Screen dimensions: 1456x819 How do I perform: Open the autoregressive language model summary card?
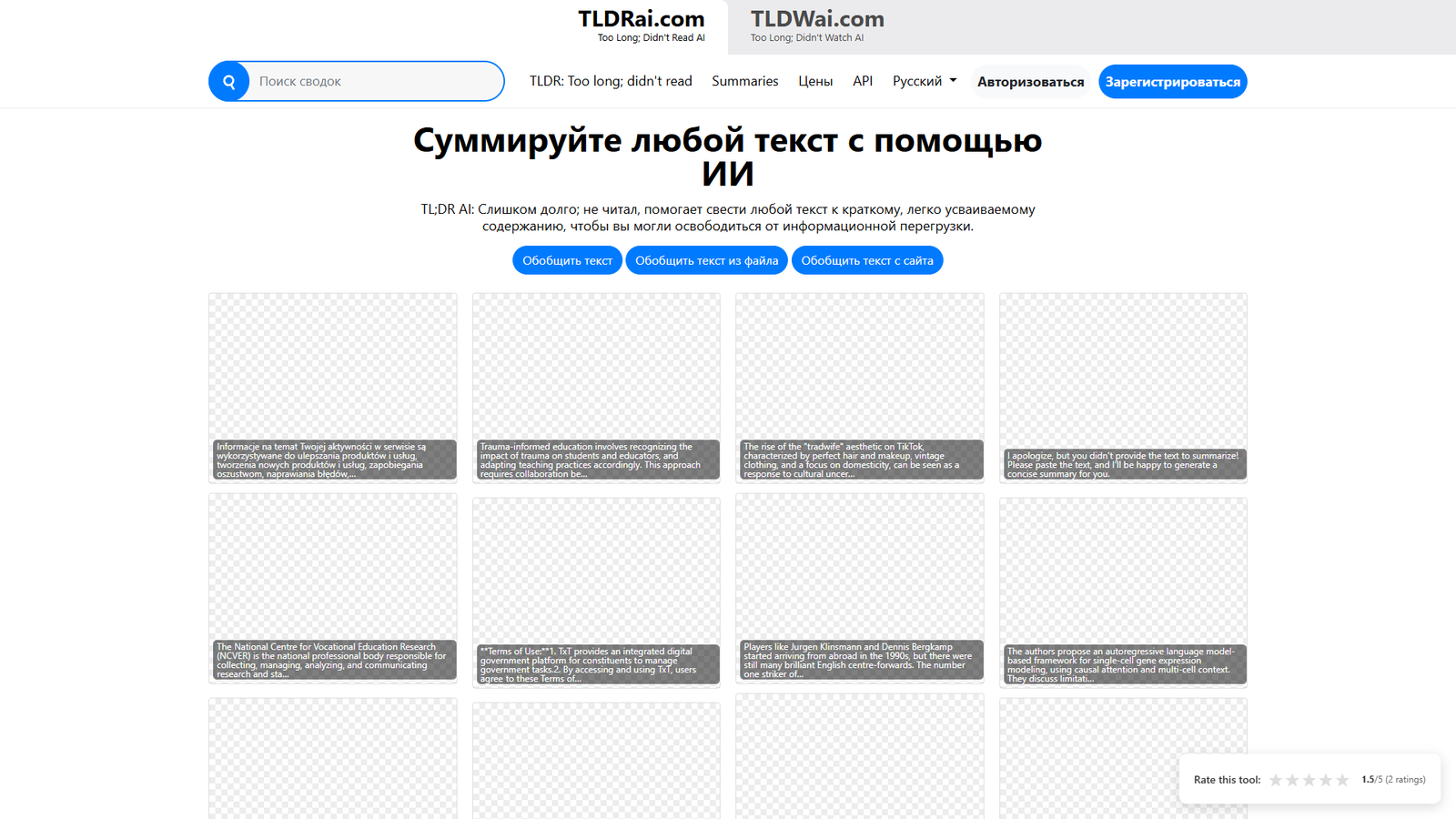(x=1123, y=591)
